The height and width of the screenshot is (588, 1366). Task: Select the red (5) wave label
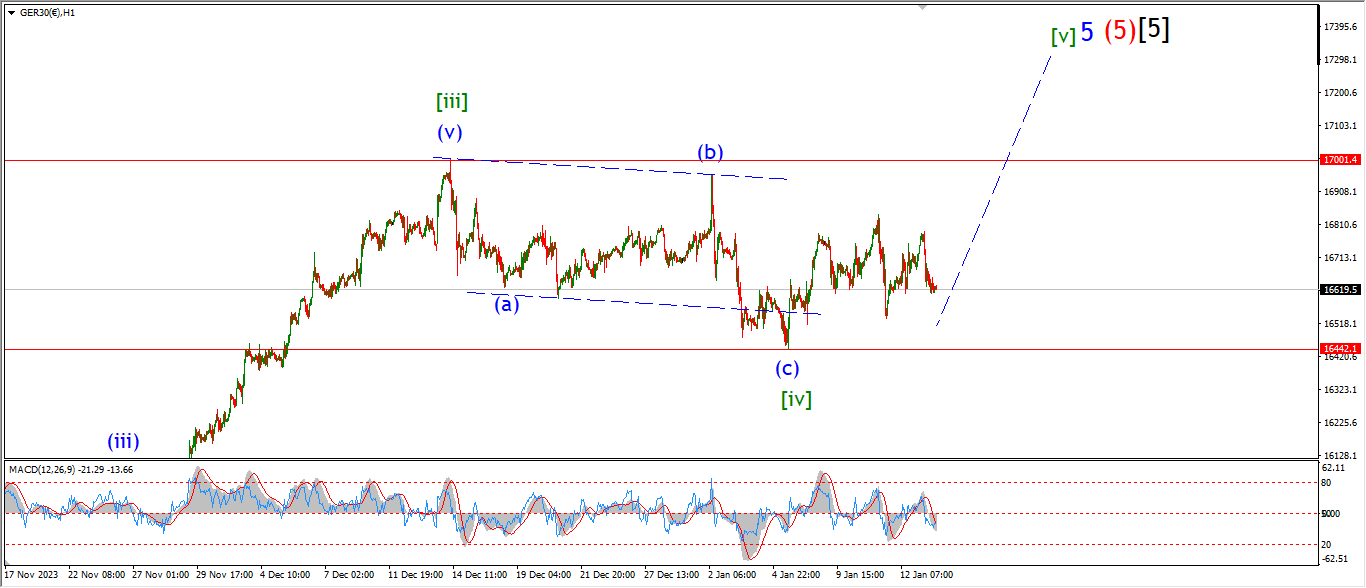tap(1119, 32)
